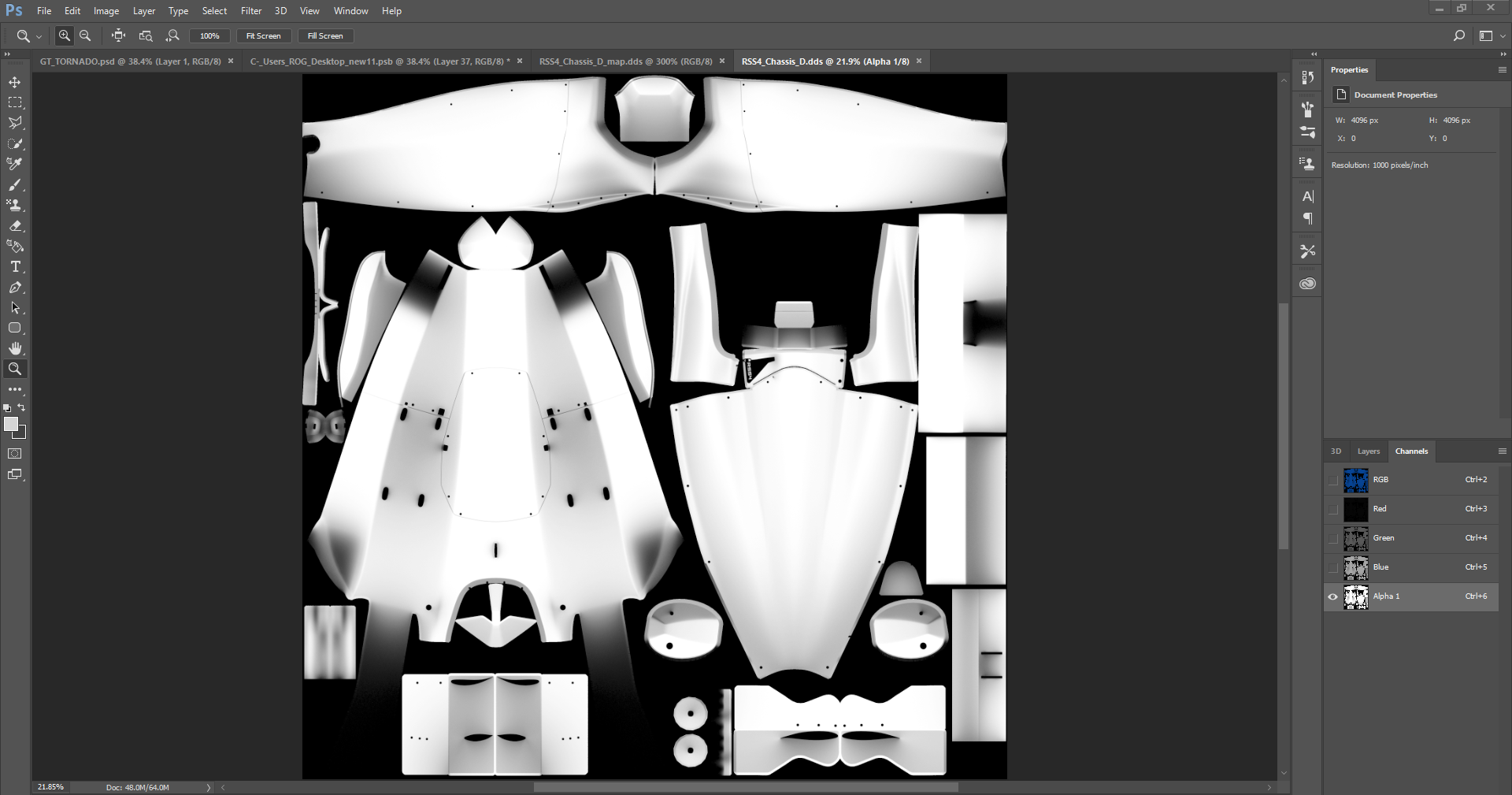Select the Move tool
Image resolution: width=1512 pixels, height=795 pixels.
point(15,82)
